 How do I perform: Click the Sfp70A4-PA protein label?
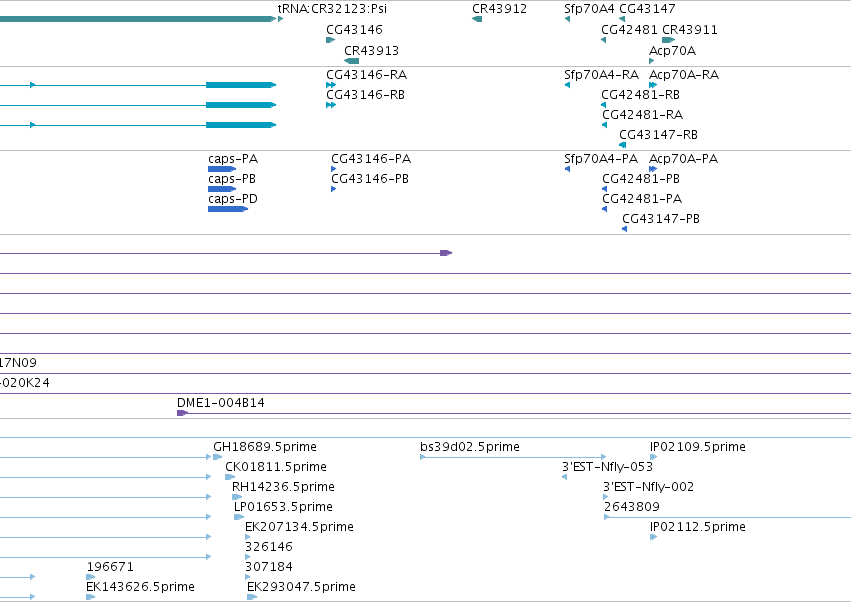[600, 159]
